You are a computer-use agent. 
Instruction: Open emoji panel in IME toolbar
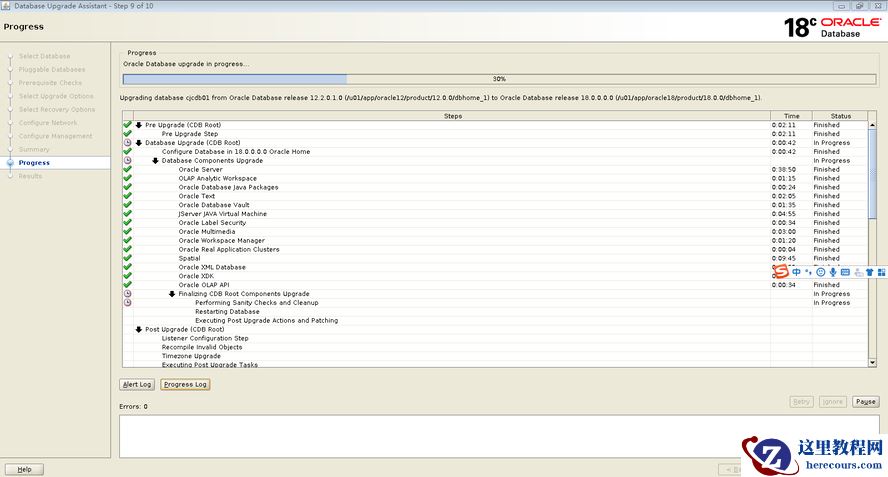coord(821,272)
